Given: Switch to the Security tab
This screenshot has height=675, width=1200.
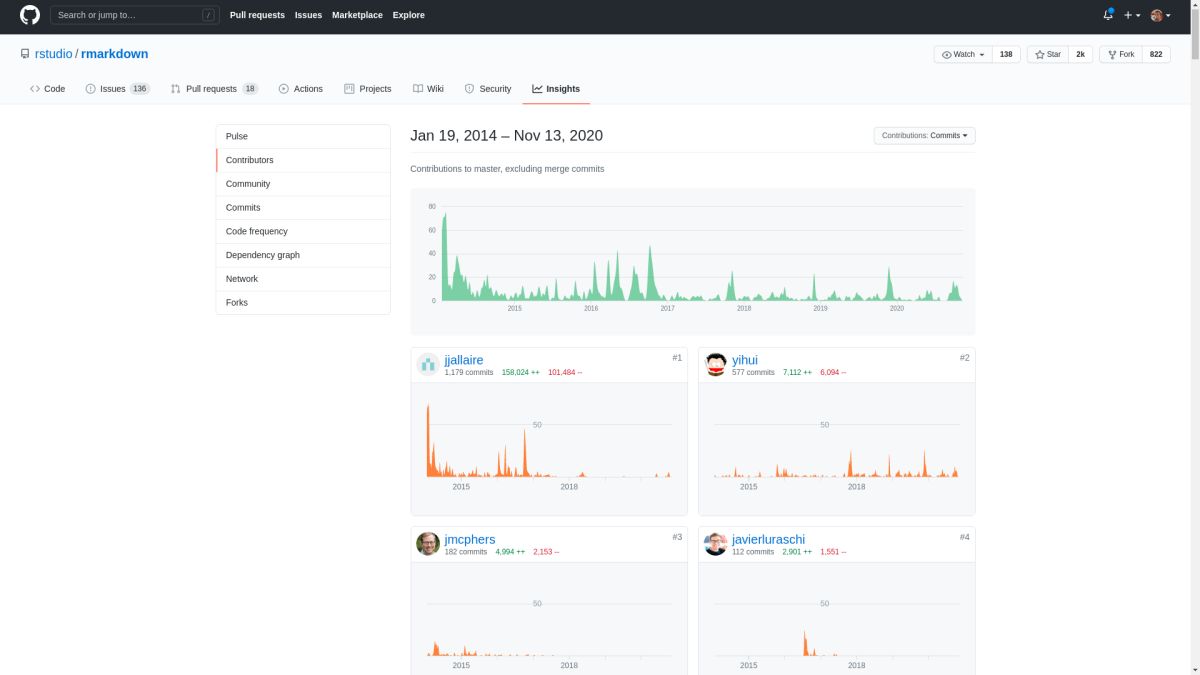Looking at the screenshot, I should pos(487,89).
